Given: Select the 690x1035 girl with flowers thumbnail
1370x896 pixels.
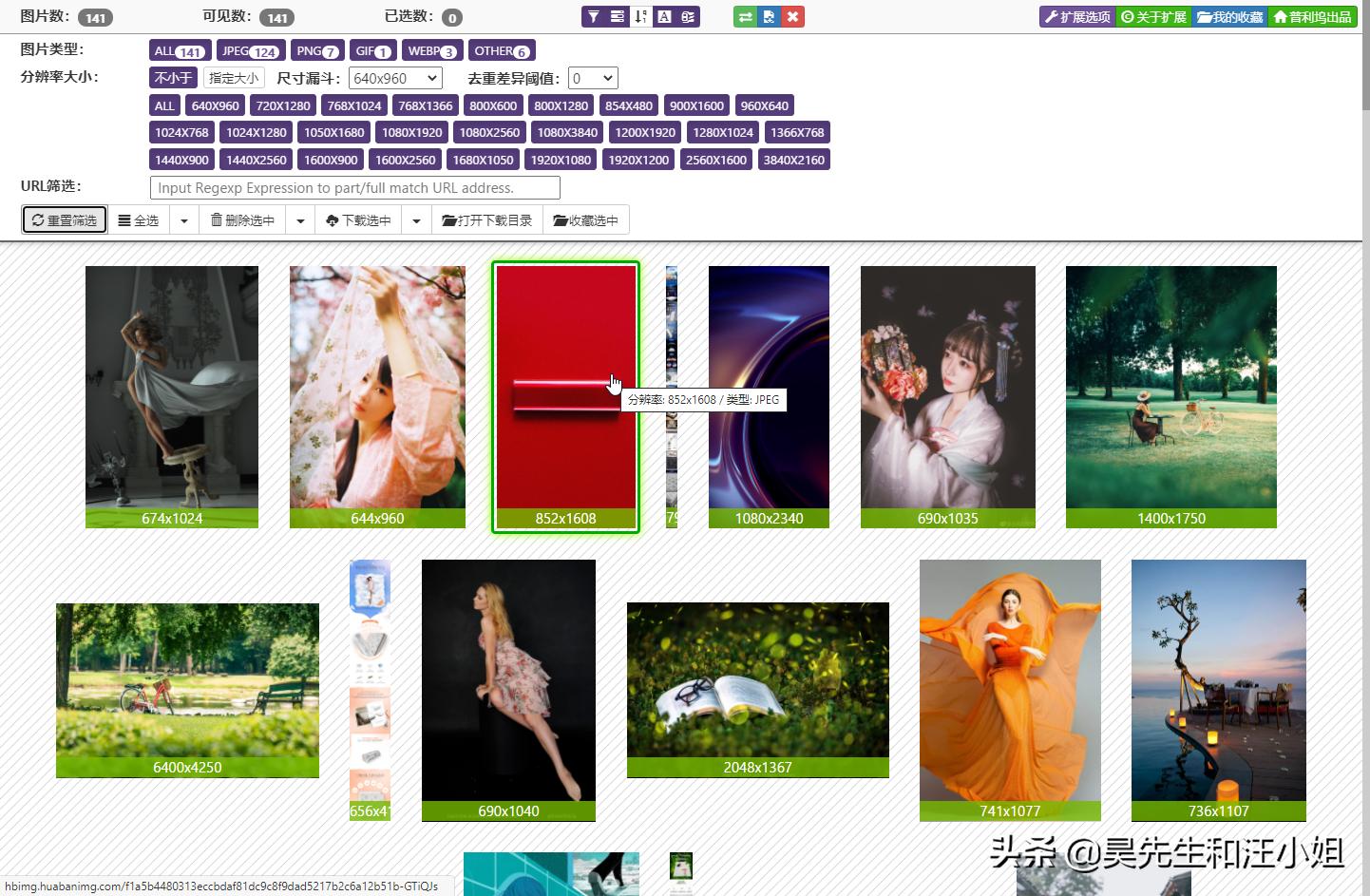Looking at the screenshot, I should tap(948, 396).
